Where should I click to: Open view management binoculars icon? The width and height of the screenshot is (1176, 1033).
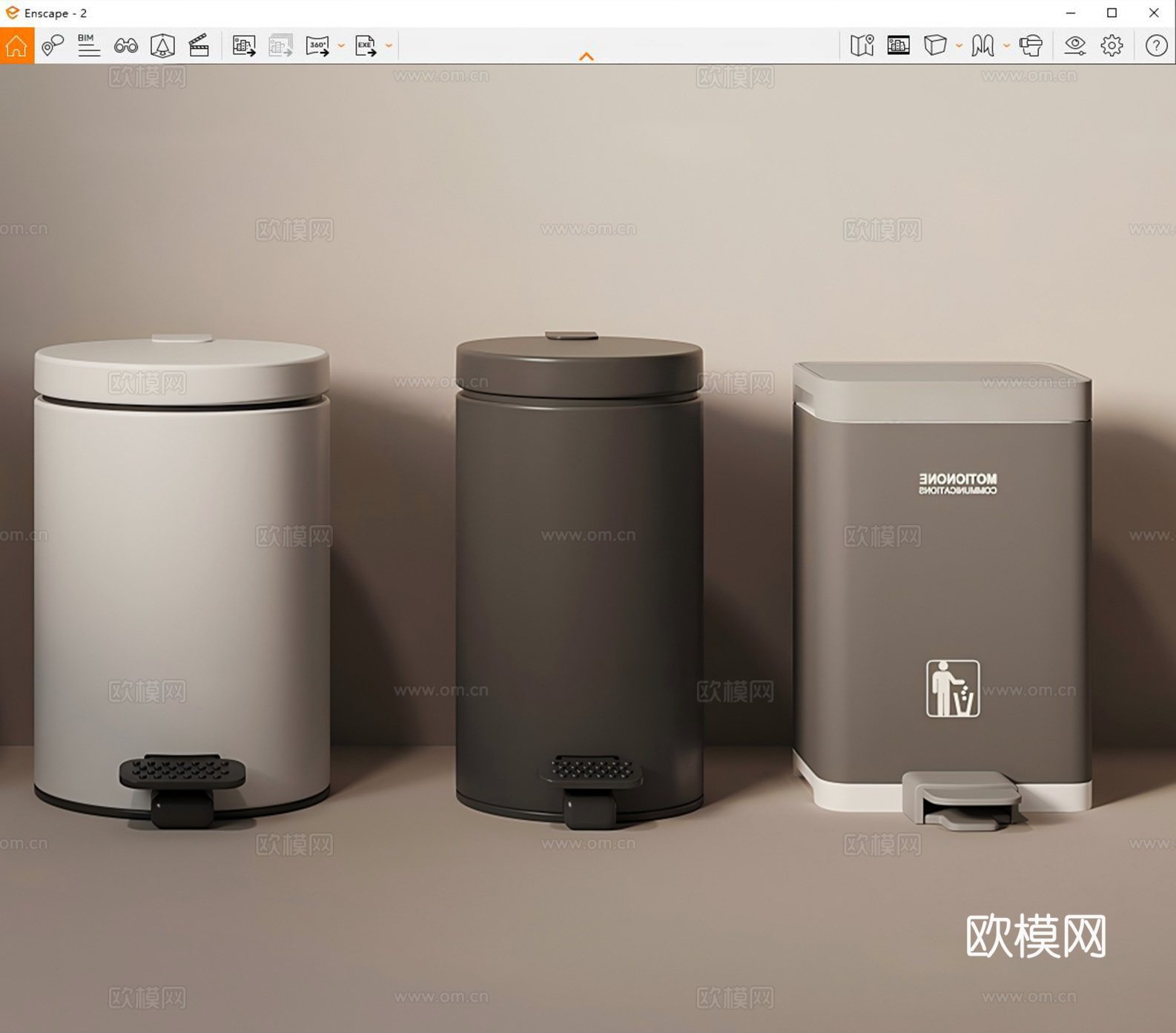point(126,46)
